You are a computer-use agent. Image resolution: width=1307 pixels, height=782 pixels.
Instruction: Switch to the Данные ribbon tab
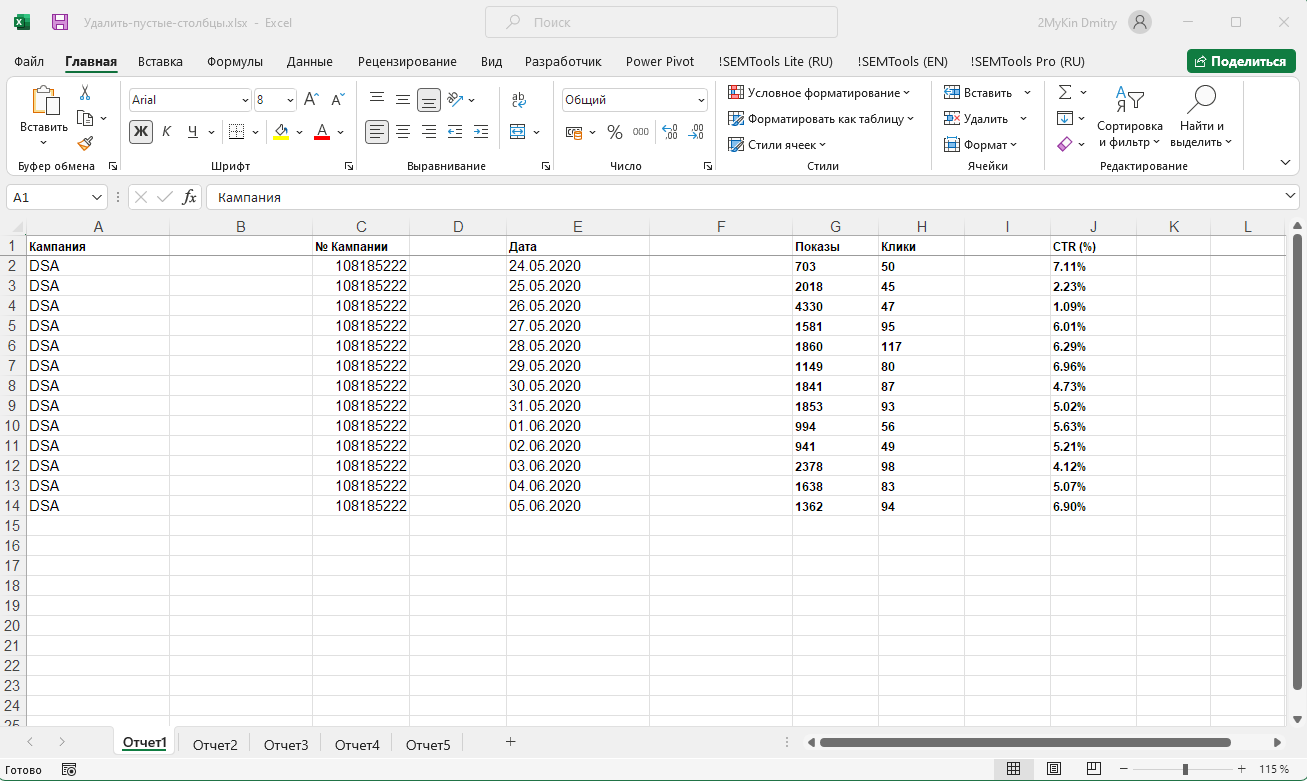click(310, 62)
